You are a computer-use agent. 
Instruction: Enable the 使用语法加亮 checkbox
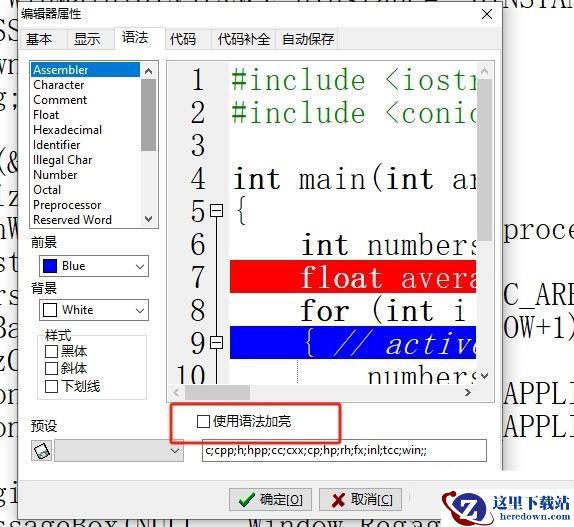(x=203, y=422)
